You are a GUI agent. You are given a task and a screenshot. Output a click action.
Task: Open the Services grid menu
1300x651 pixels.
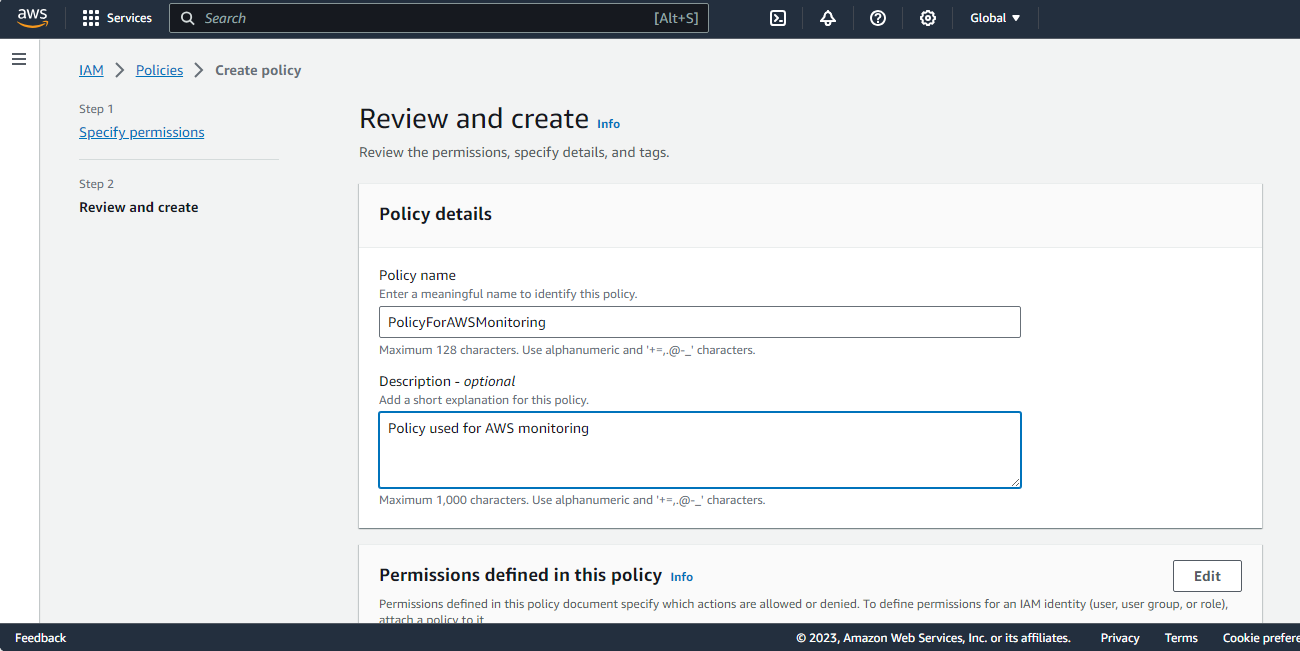[x=91, y=18]
